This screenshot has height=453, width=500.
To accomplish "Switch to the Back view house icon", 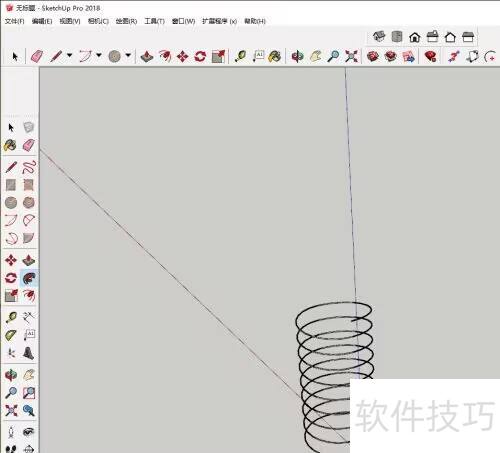I will point(450,37).
